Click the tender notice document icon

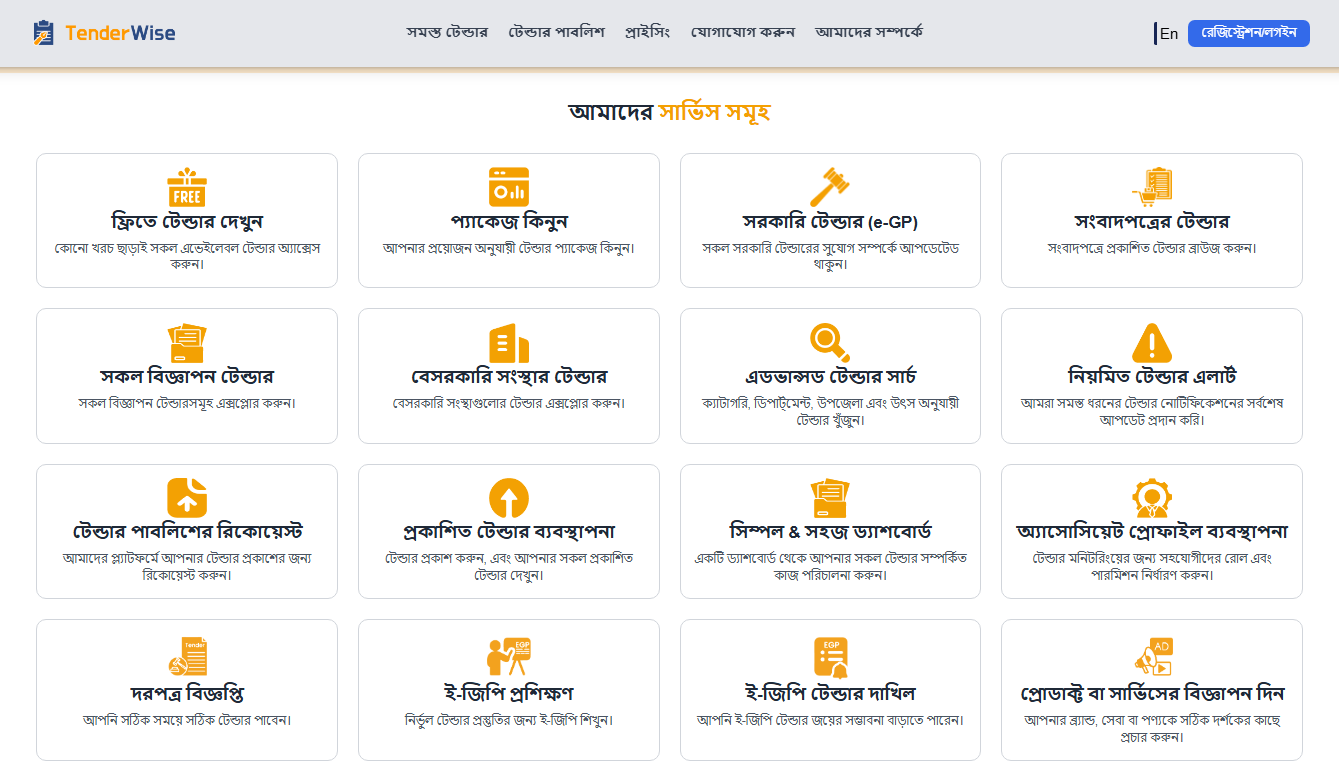pos(187,657)
